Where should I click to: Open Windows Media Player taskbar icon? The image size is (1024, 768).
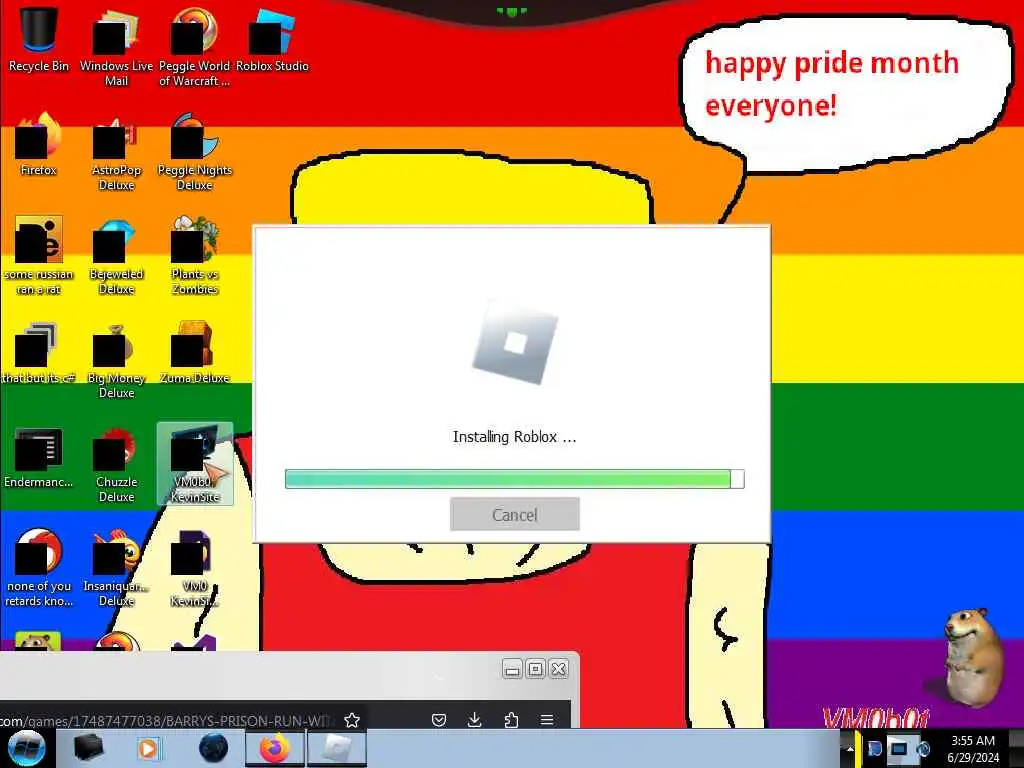coord(148,748)
